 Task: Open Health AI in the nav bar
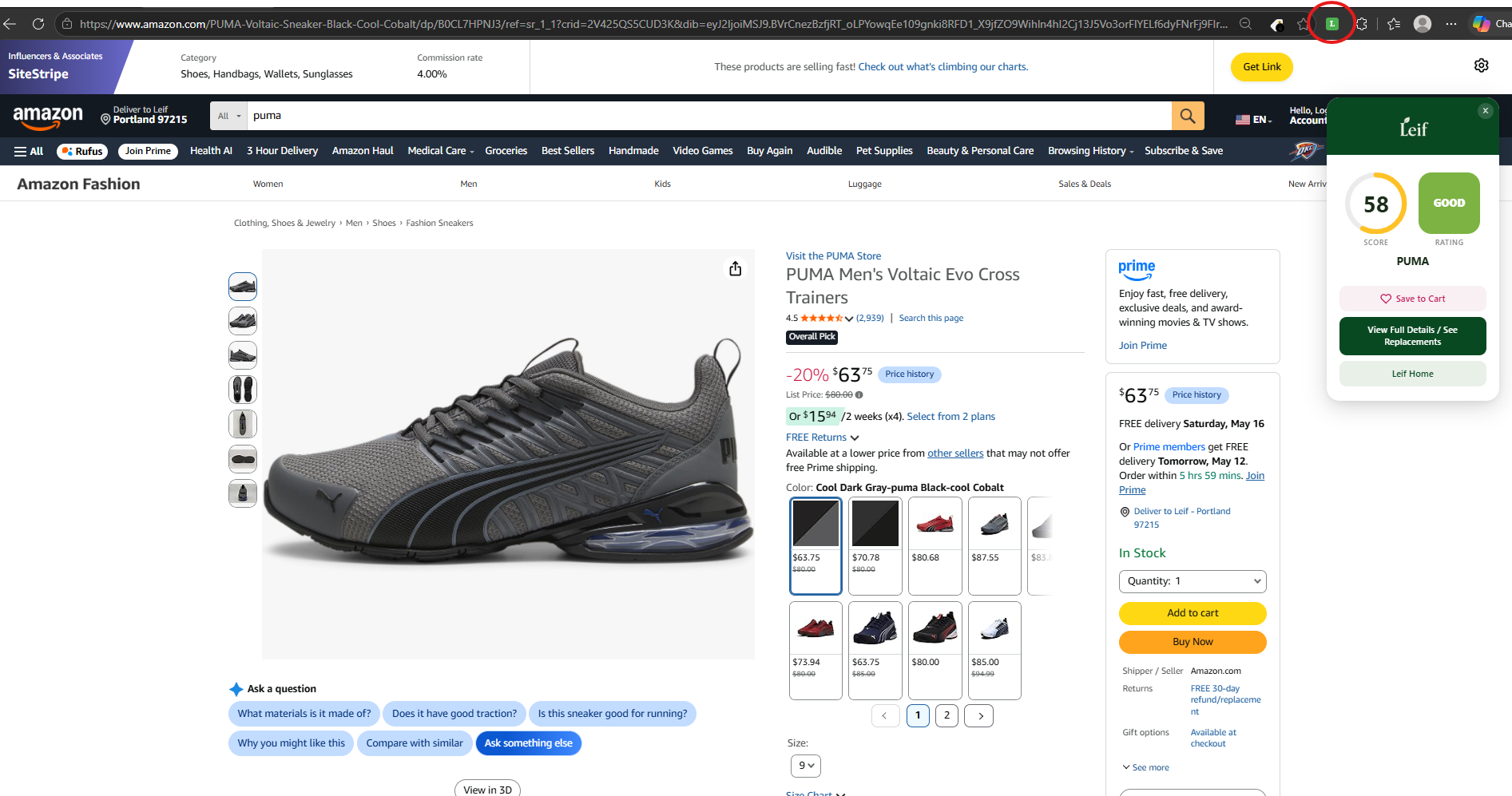211,151
